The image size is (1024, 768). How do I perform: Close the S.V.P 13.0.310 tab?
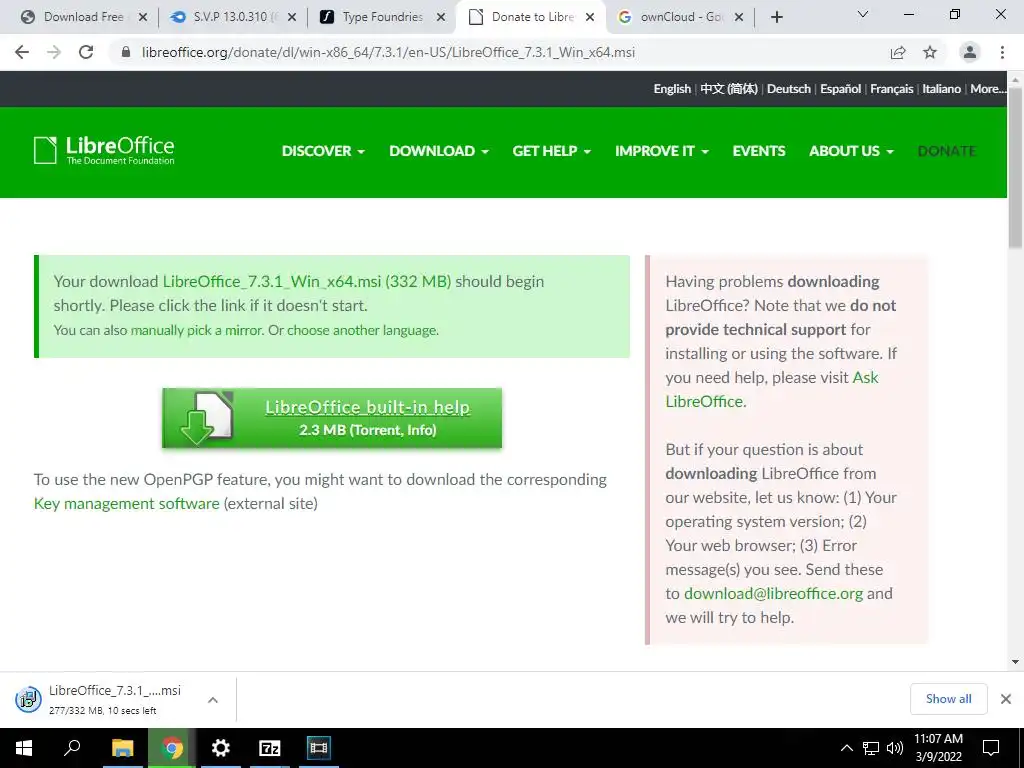(x=292, y=17)
